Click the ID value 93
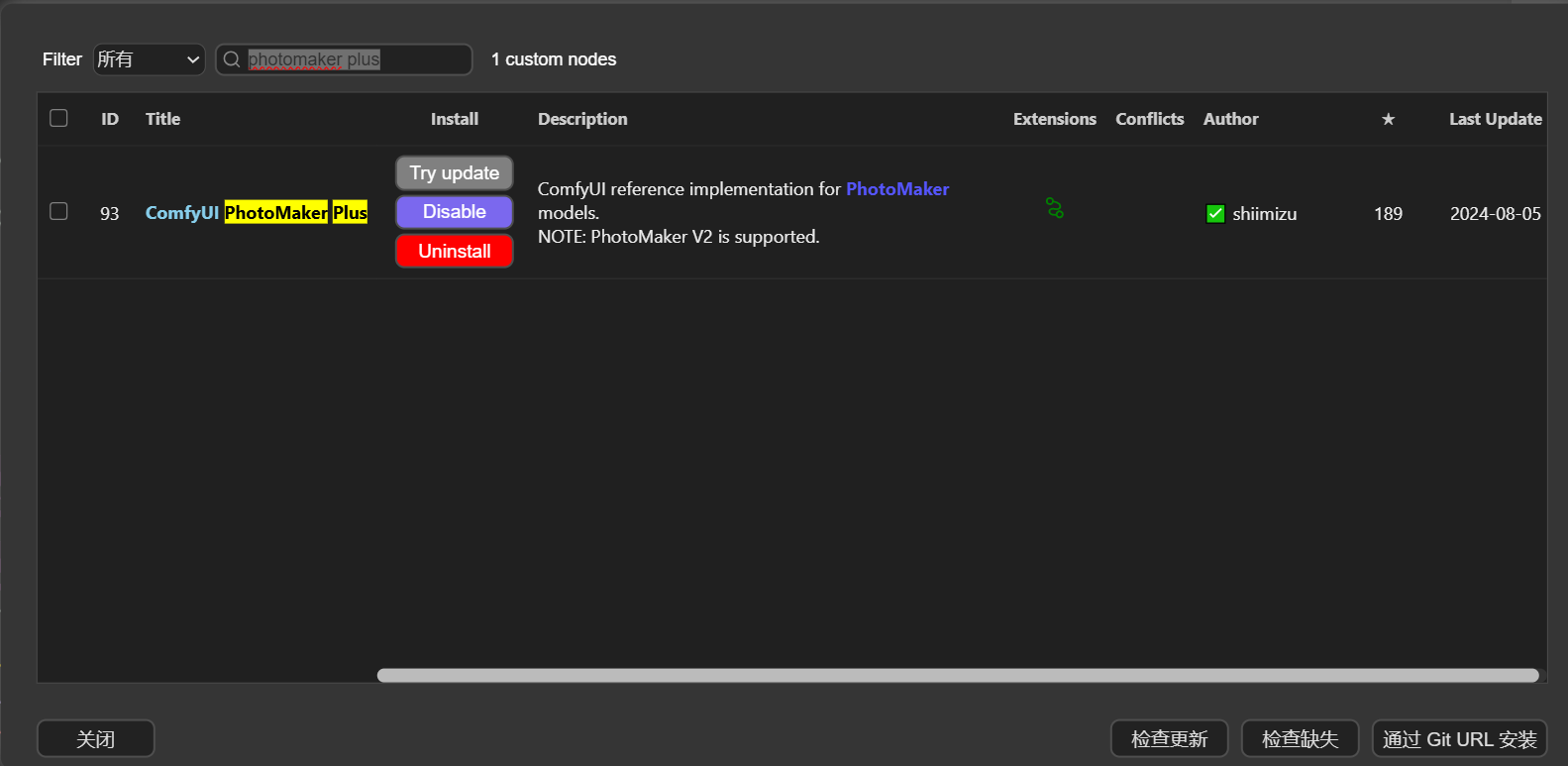 110,214
